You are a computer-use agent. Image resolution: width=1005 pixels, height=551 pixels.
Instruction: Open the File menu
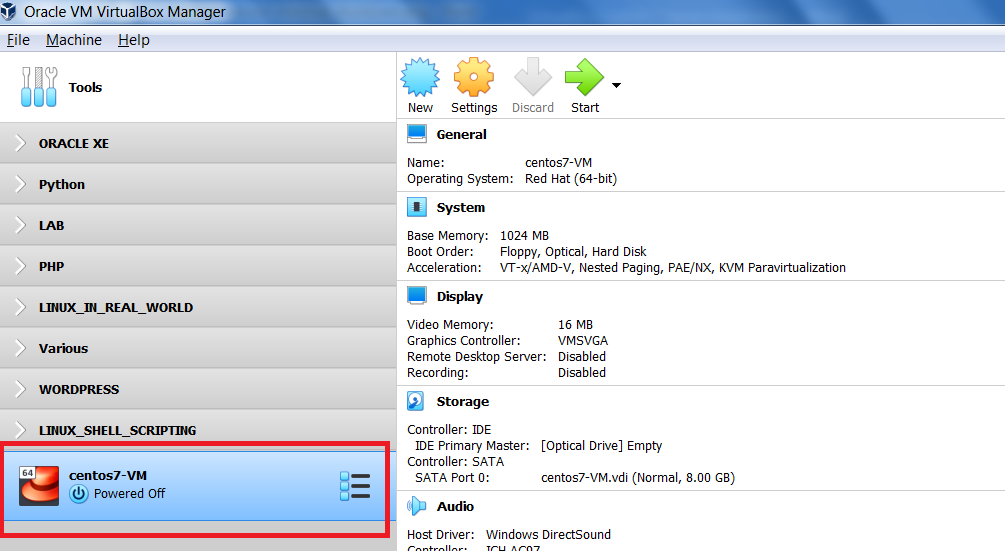tap(18, 40)
